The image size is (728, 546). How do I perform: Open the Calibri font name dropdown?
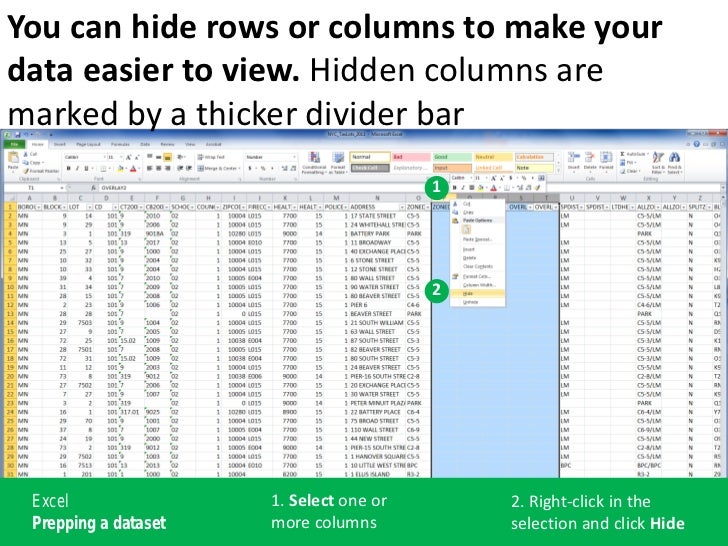tap(105, 157)
